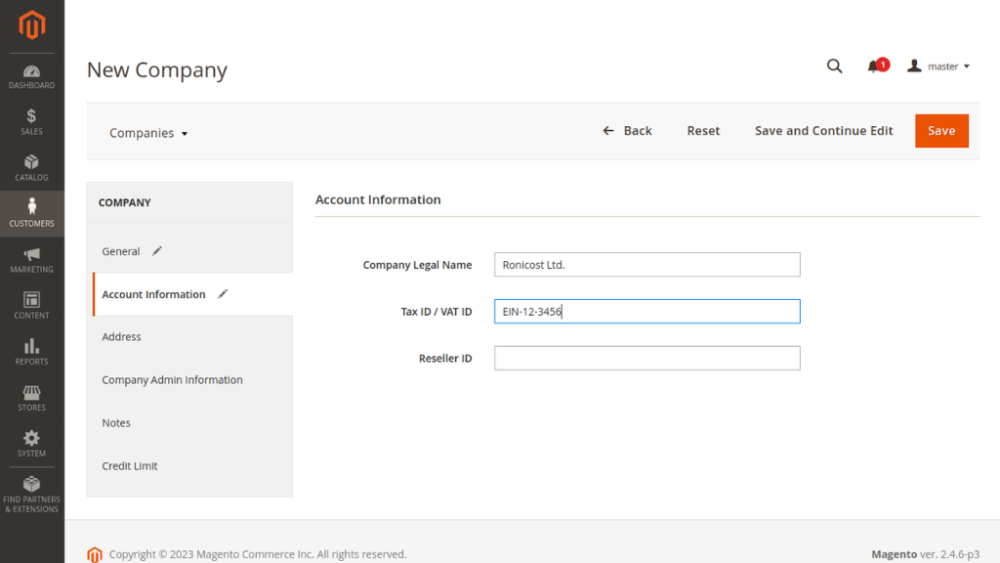
Task: Open the Catalog sidebar menu
Action: pos(32,168)
